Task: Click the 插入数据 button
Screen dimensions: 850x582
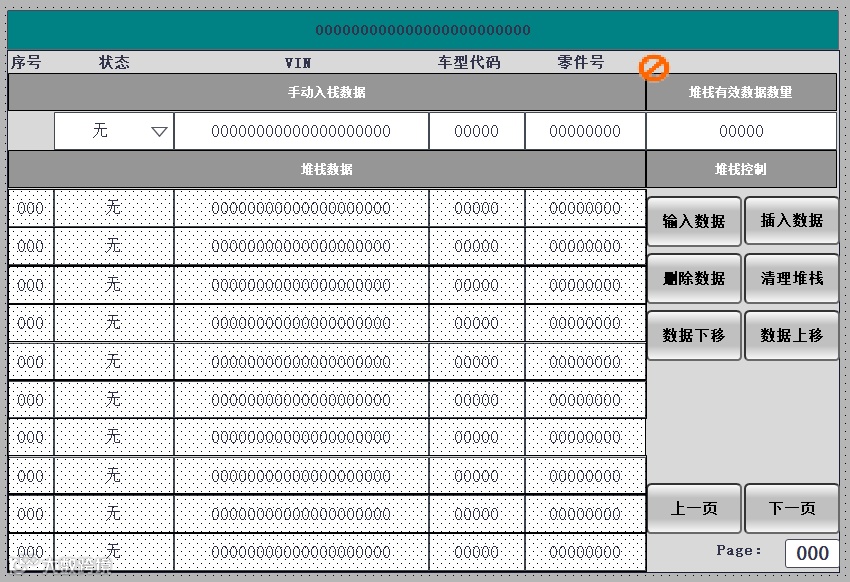Action: click(x=791, y=221)
